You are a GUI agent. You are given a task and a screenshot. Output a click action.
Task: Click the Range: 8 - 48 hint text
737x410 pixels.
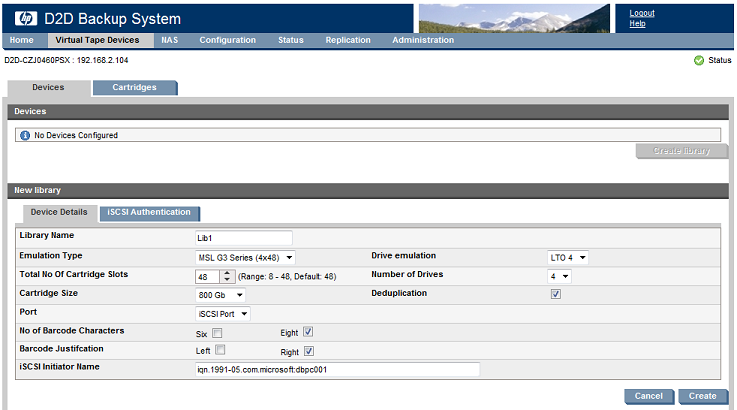[x=287, y=276]
